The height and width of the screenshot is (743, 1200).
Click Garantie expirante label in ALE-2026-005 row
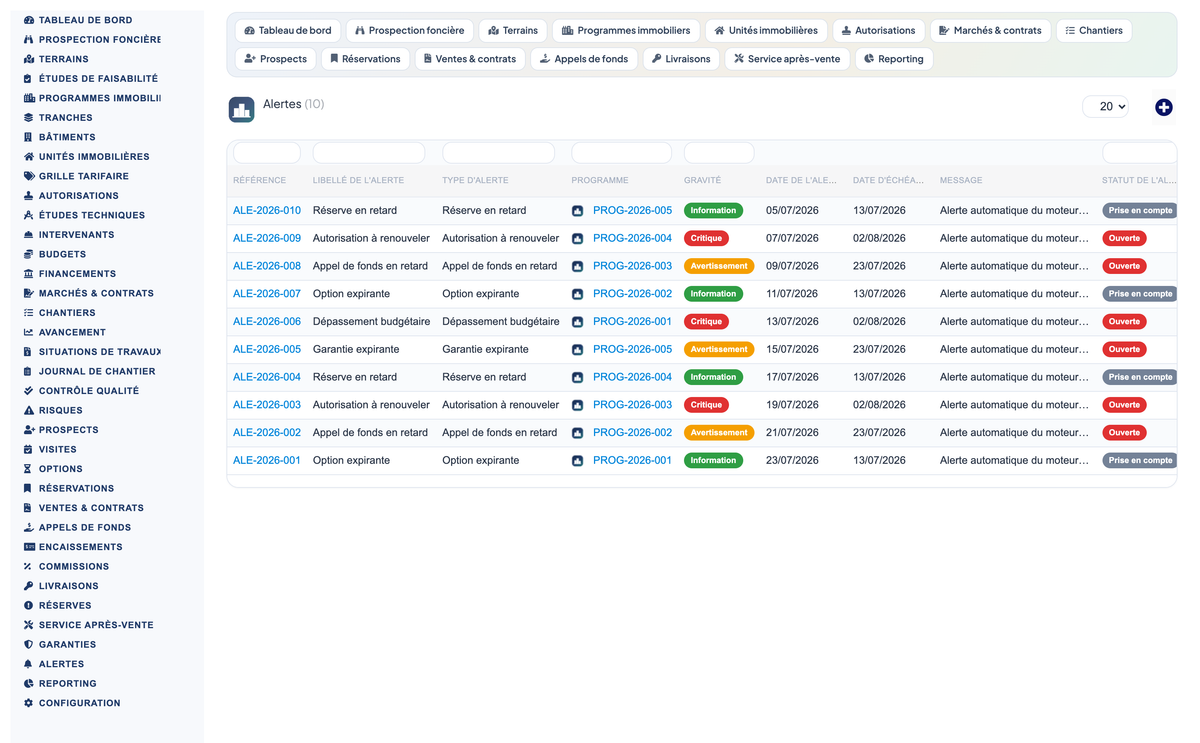pyautogui.click(x=356, y=350)
